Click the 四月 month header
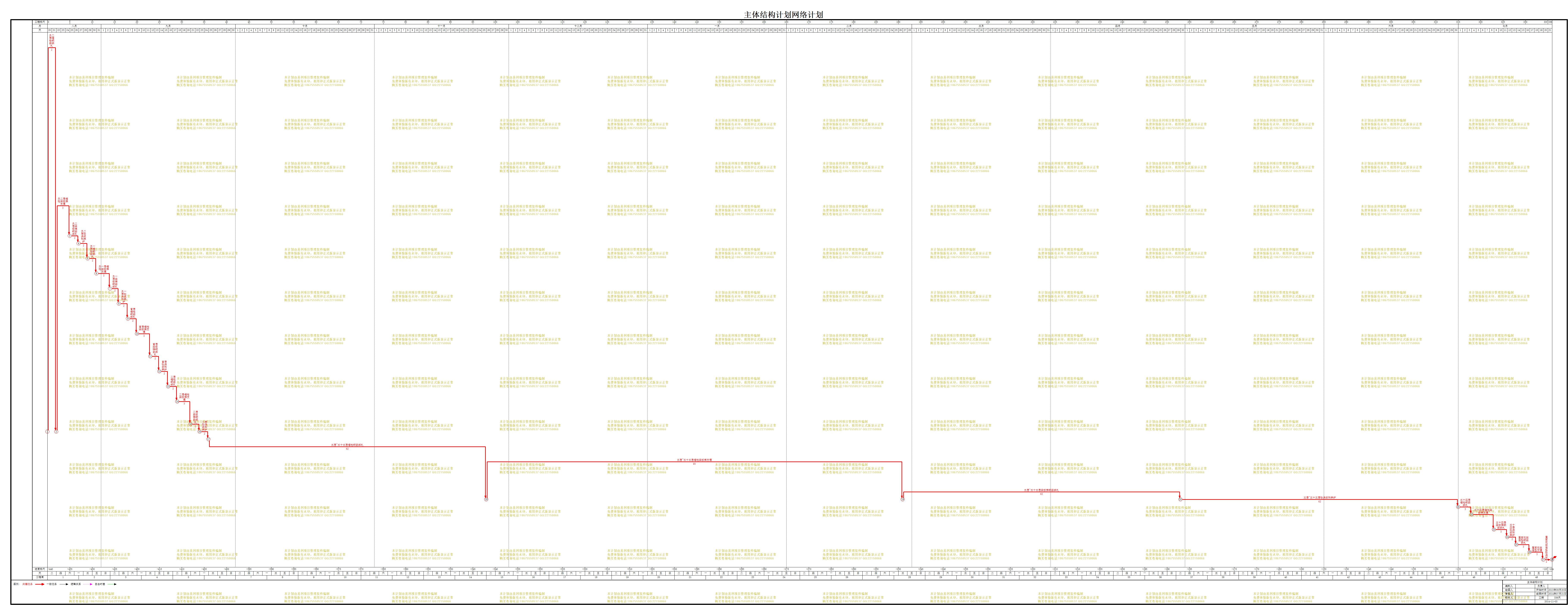Viewport: 1568px width, 605px height. pos(1118,26)
